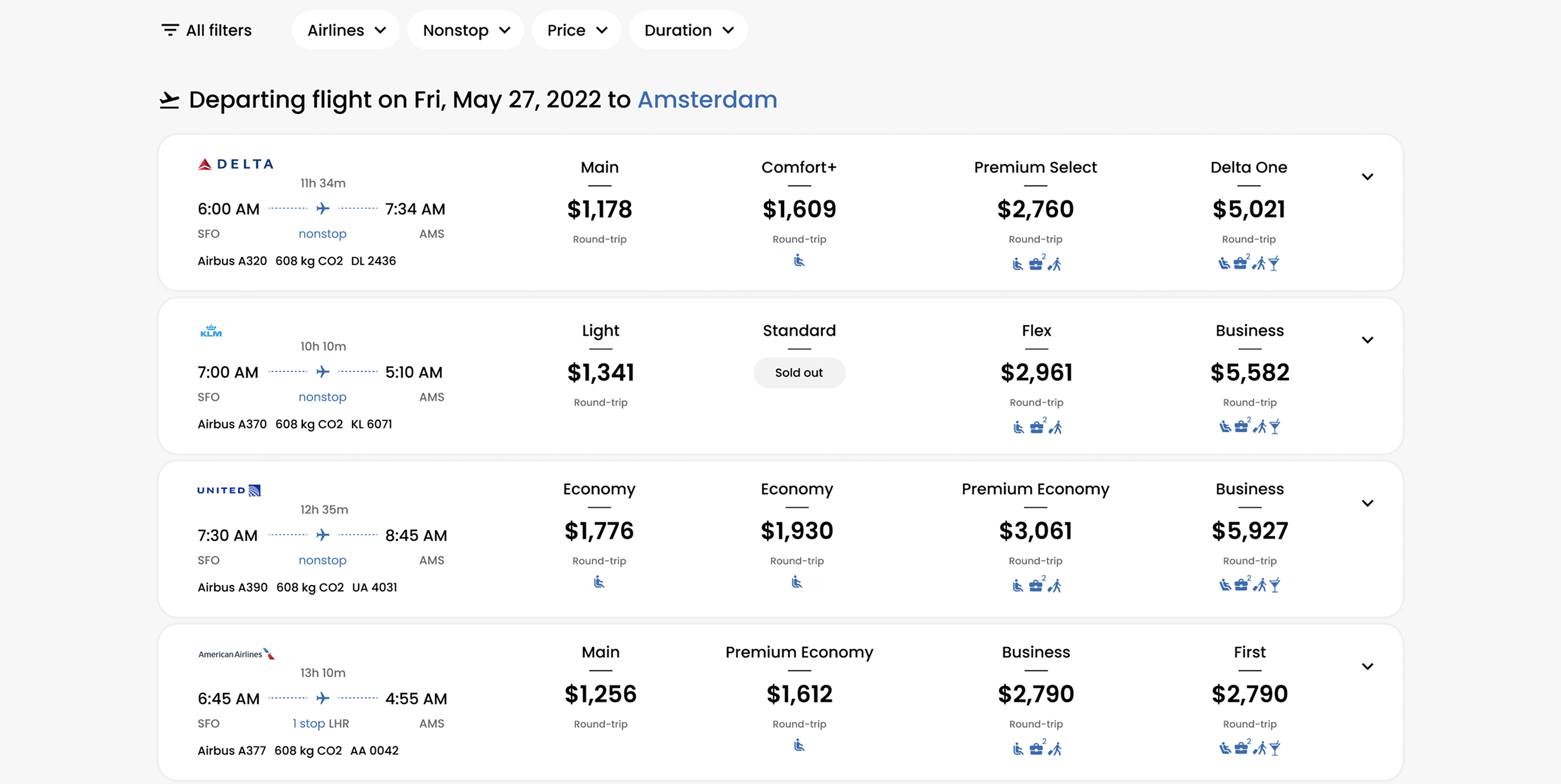Expand the Delta flight details chevron
The height and width of the screenshot is (784, 1561).
coord(1367,177)
